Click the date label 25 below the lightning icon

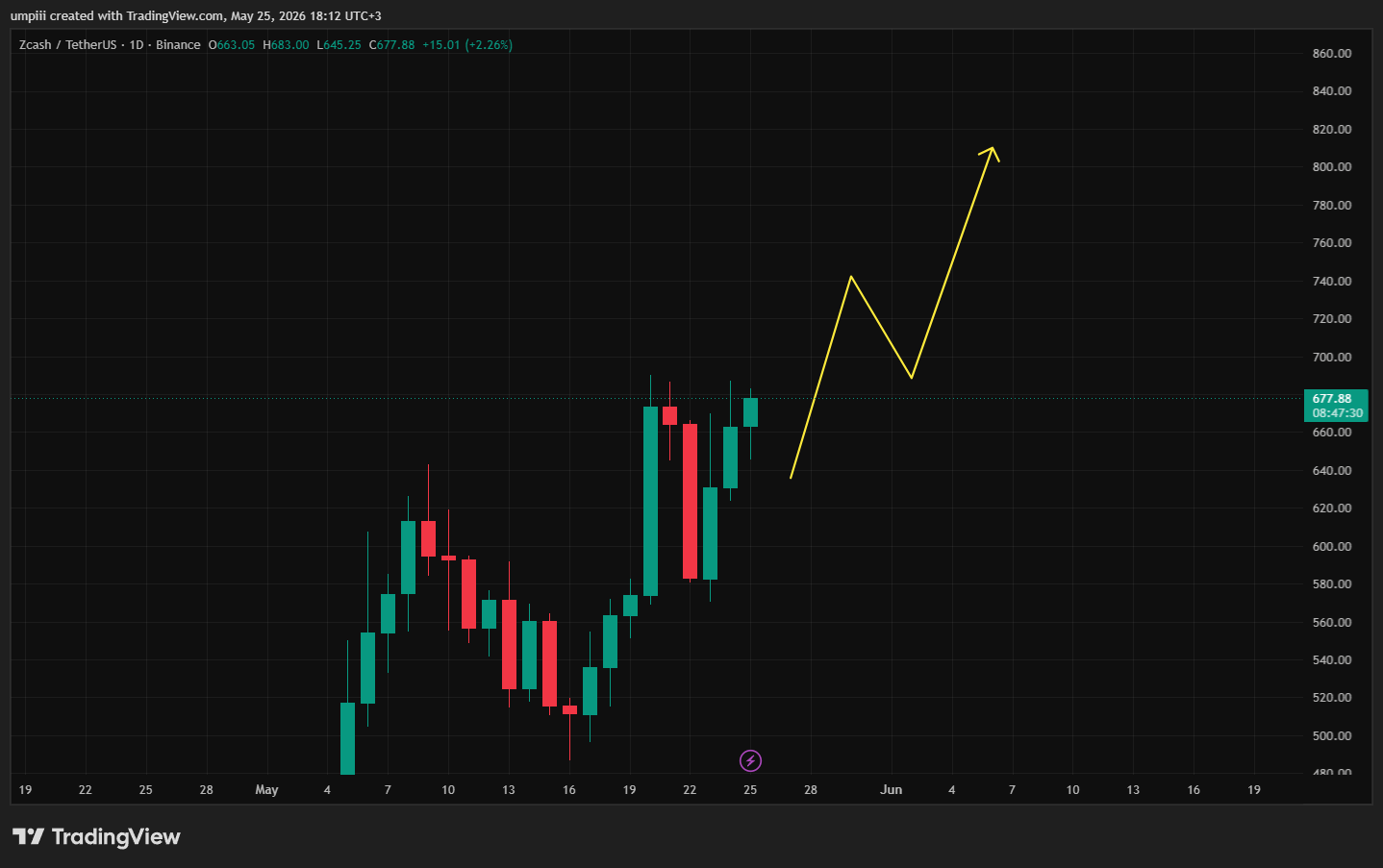pyautogui.click(x=750, y=790)
